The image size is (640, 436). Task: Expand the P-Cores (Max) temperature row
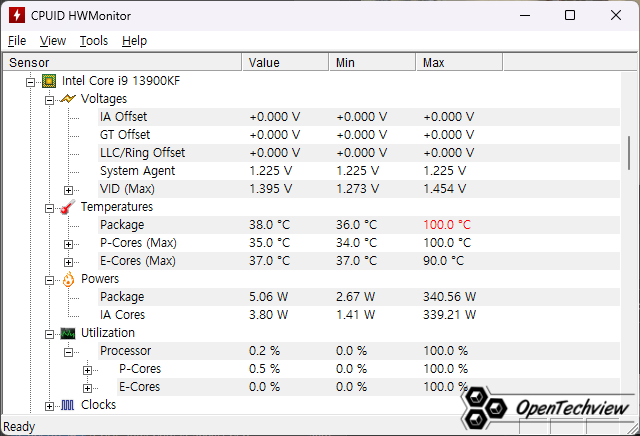pyautogui.click(x=69, y=245)
